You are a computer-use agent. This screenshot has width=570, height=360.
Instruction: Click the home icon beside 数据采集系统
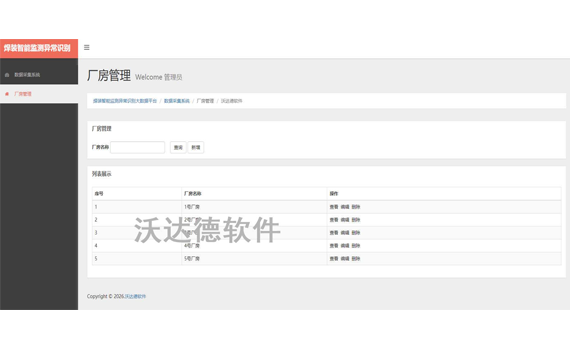tap(7, 75)
